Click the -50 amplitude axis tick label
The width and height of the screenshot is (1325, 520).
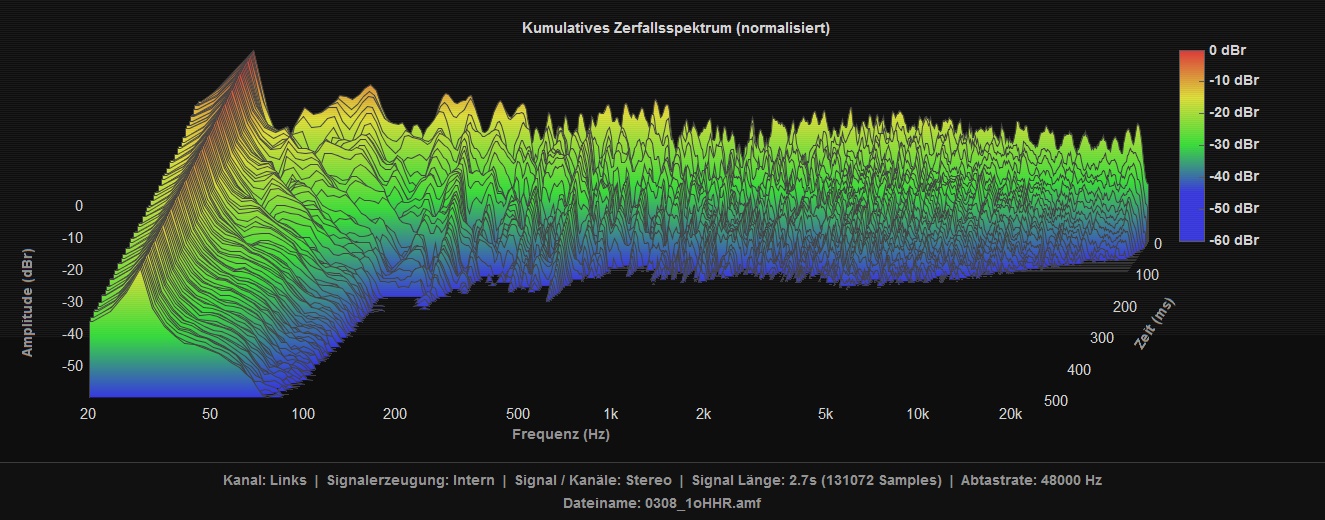[x=73, y=366]
